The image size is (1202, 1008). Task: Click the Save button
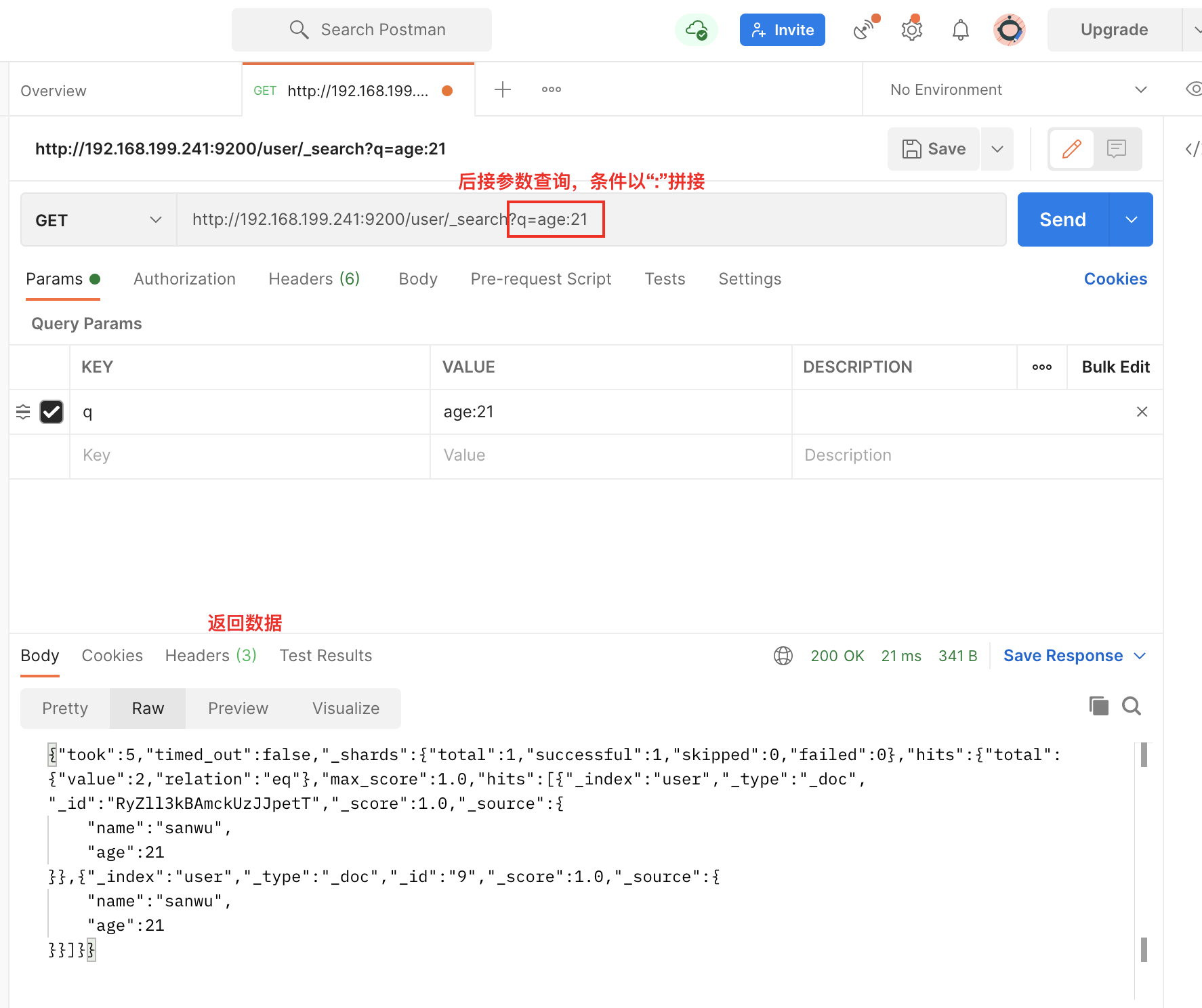934,149
